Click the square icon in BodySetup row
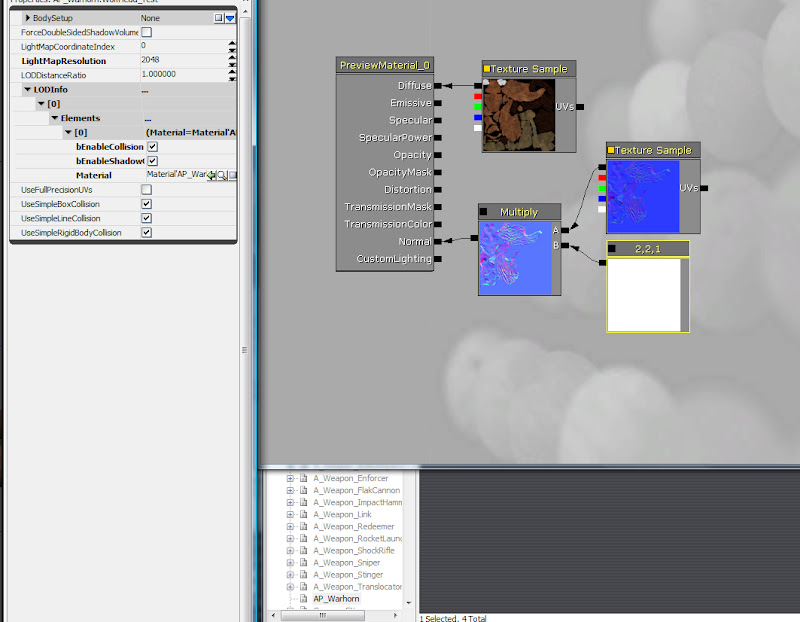The image size is (800, 622). point(218,18)
